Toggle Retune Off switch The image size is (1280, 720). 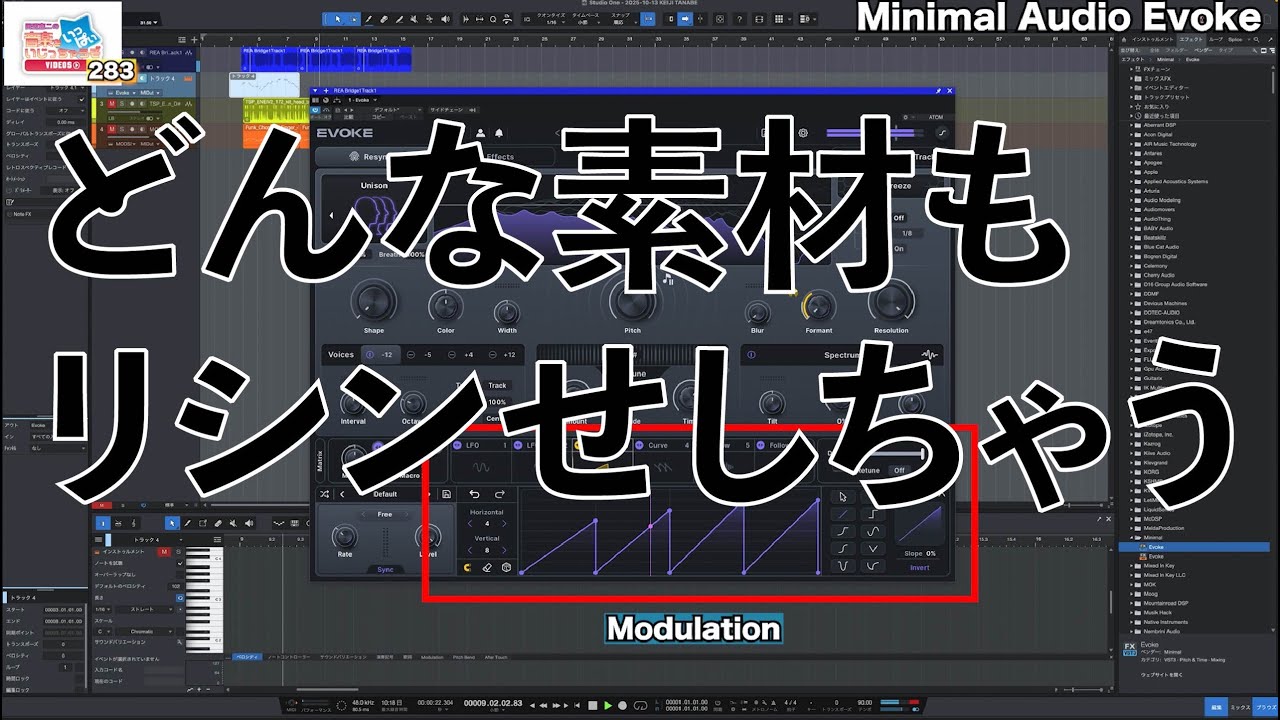coord(899,470)
